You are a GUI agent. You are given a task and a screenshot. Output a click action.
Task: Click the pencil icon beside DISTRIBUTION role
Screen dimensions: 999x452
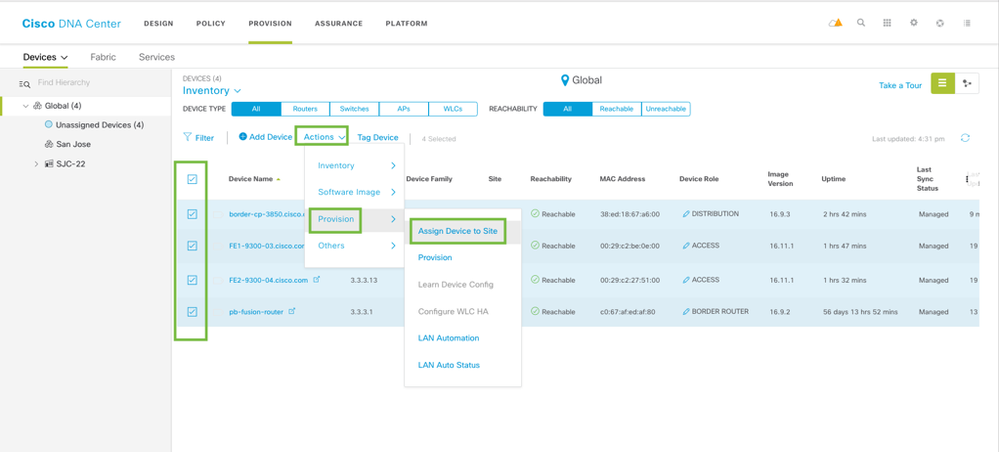[686, 214]
